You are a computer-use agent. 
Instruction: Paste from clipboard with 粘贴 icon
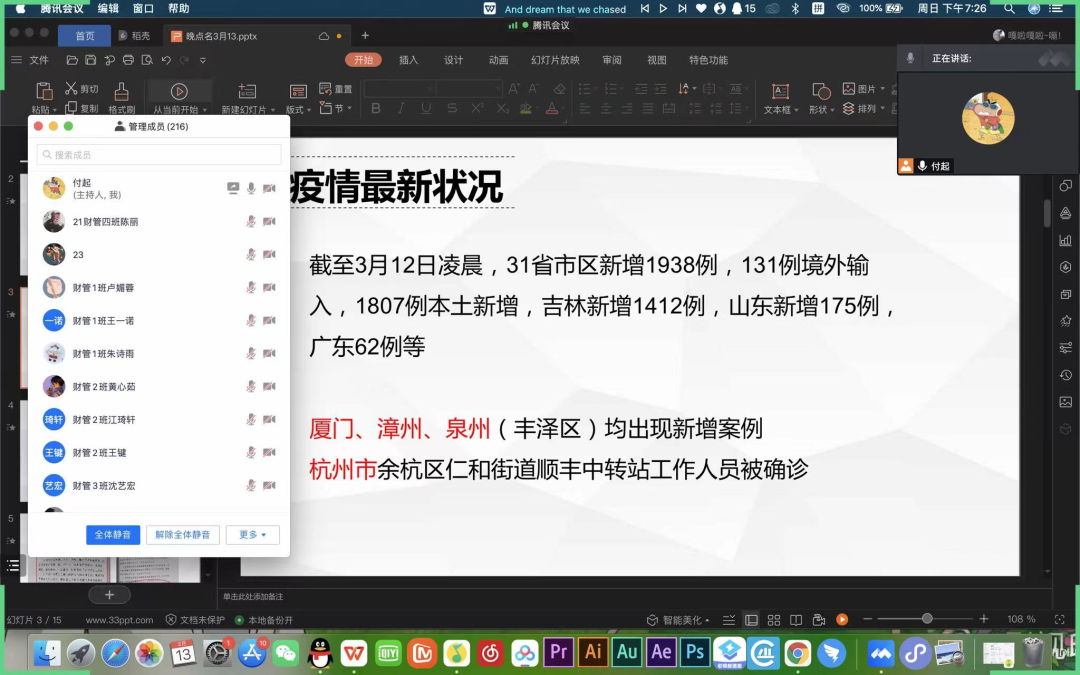43,91
